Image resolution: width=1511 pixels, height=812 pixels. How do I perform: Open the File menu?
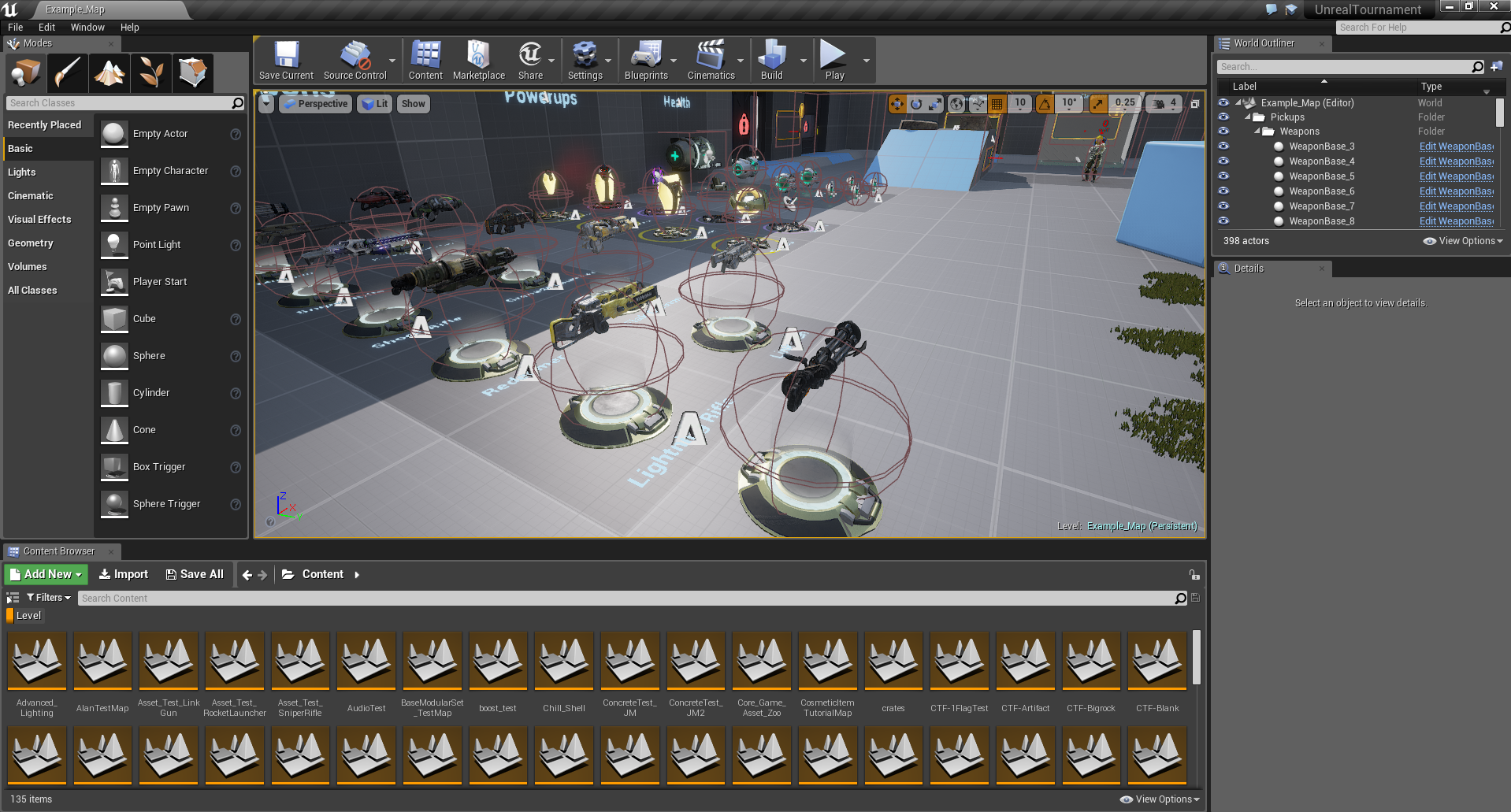coord(15,27)
